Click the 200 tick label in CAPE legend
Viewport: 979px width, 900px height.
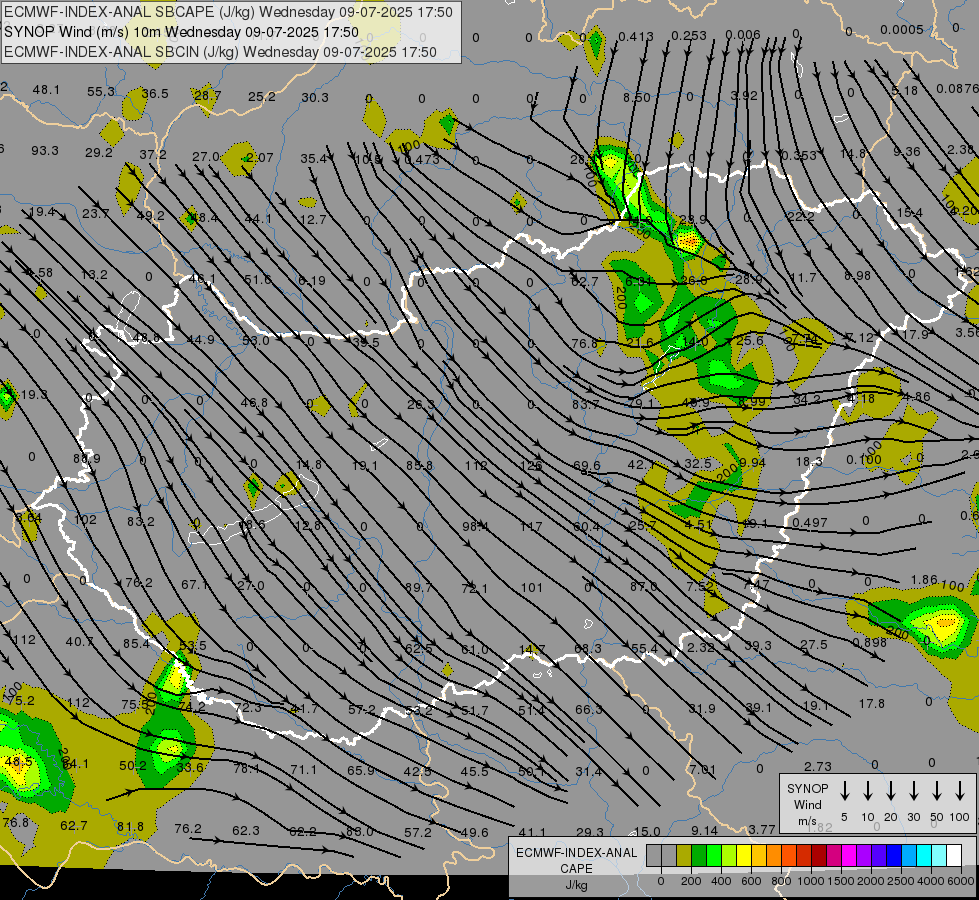[x=691, y=880]
